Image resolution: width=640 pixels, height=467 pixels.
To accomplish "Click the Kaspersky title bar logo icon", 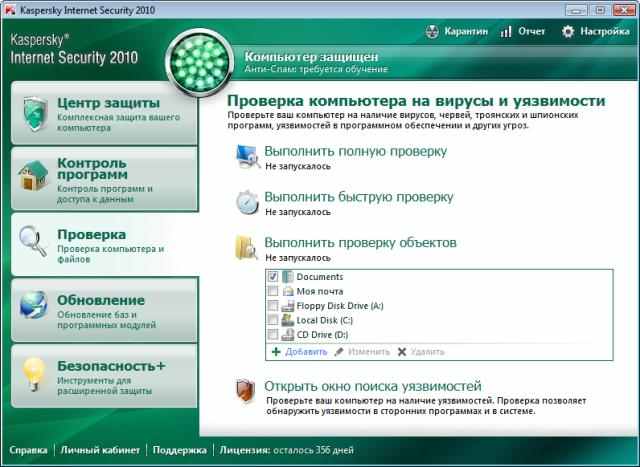I will click(x=10, y=10).
